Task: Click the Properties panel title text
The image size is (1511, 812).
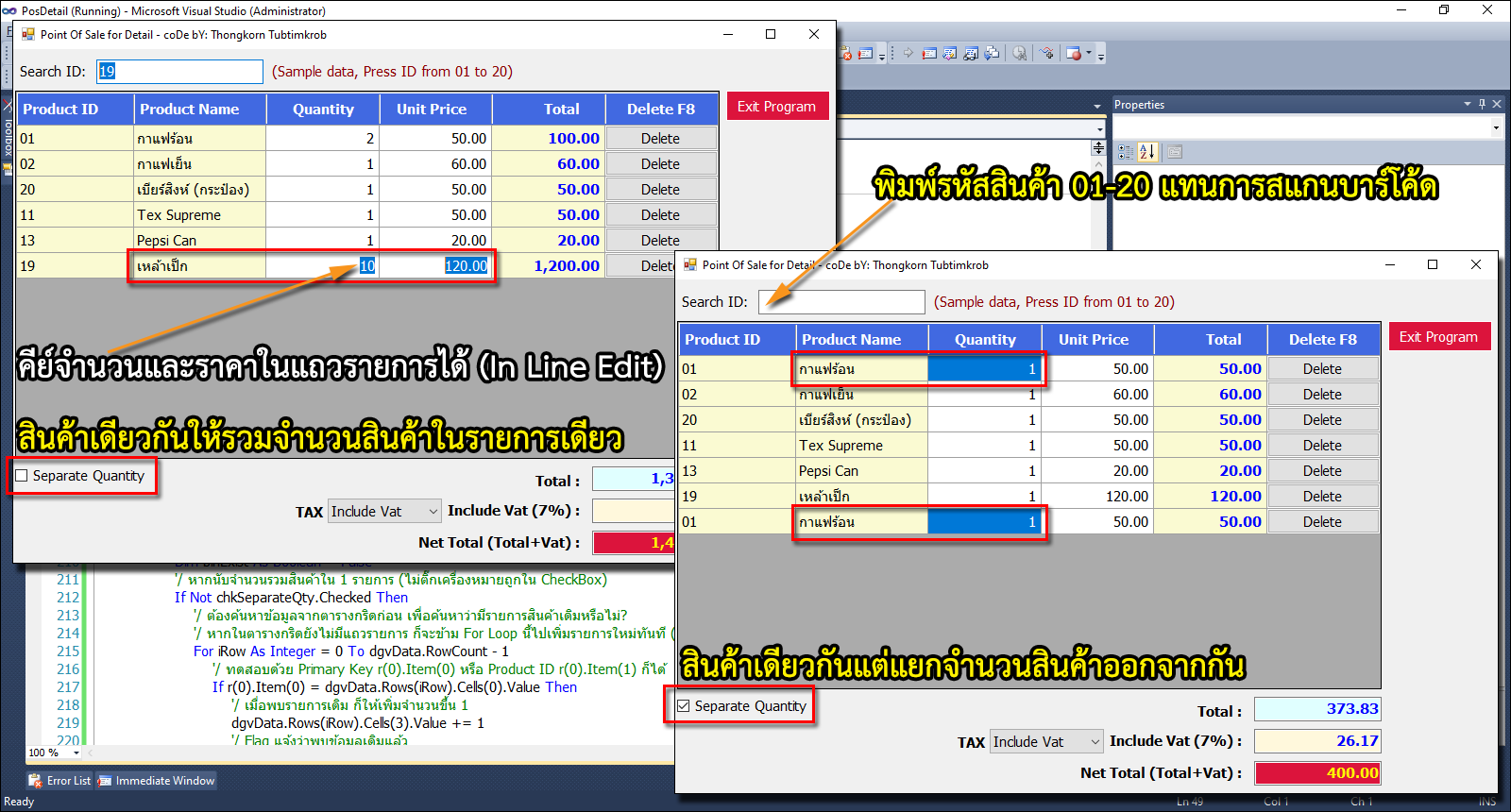Action: tap(1139, 105)
